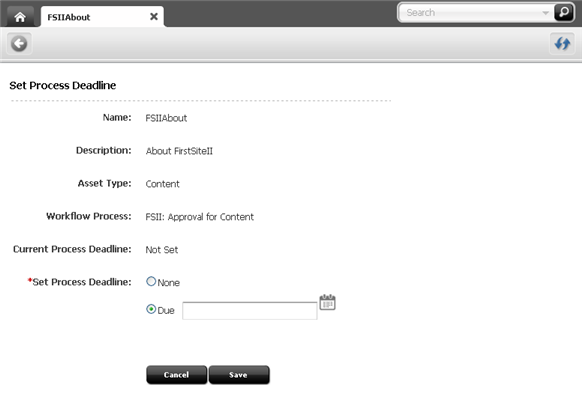Refresh using the blue arrows icon
Screen dimensions: 582x399
point(562,44)
